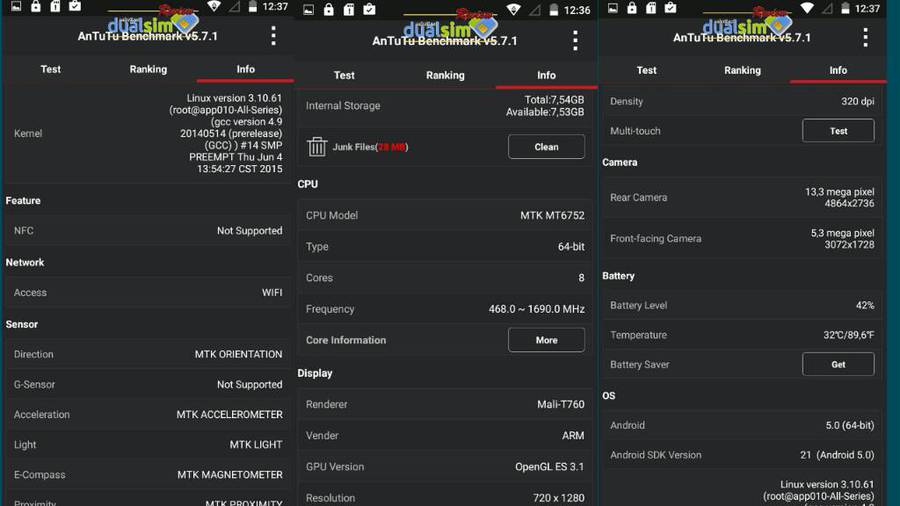Tap the NFC Not Supported row
Screen dimensions: 900x506
[x=148, y=231]
